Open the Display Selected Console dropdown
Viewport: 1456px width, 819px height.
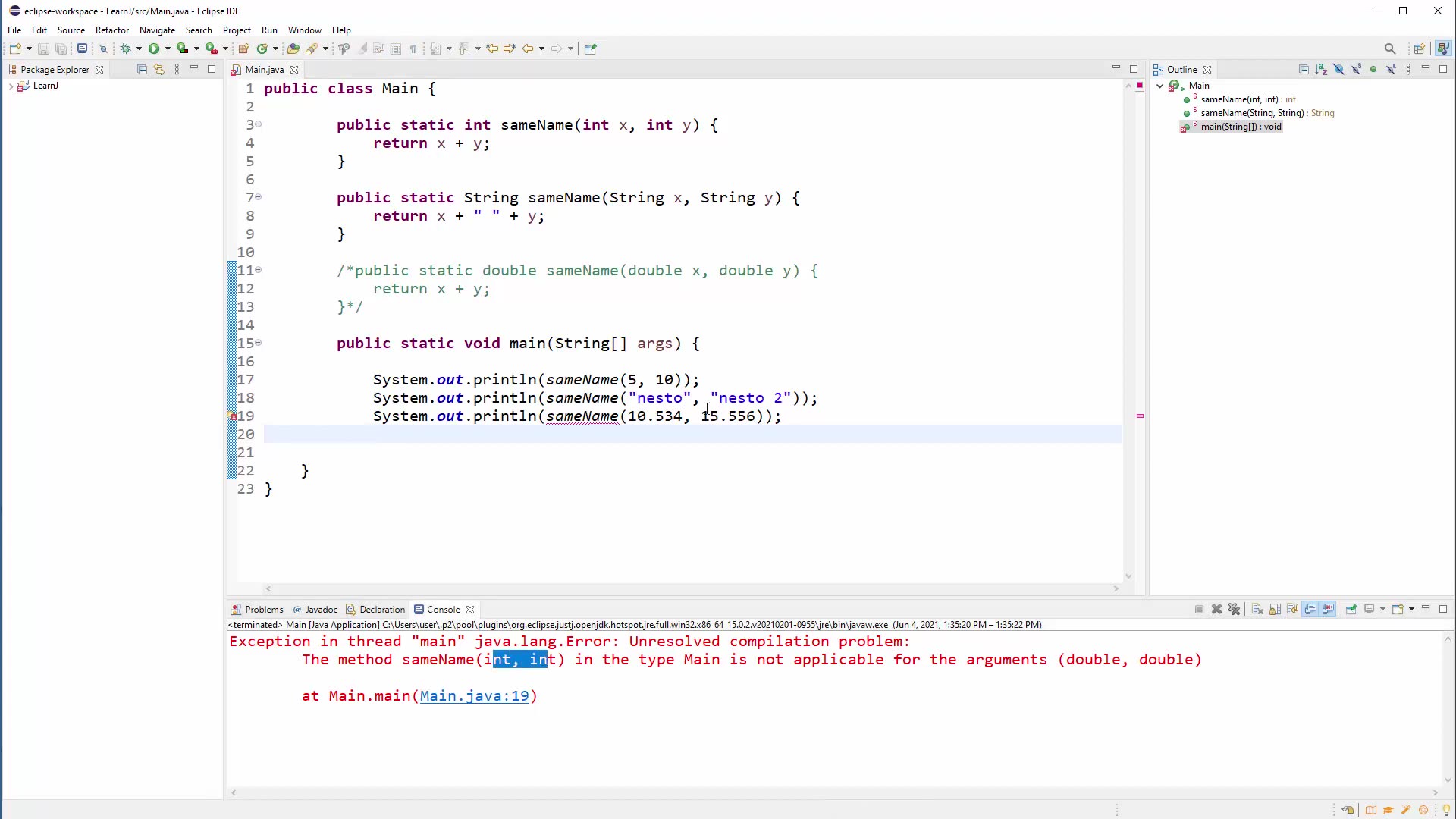[x=1382, y=609]
